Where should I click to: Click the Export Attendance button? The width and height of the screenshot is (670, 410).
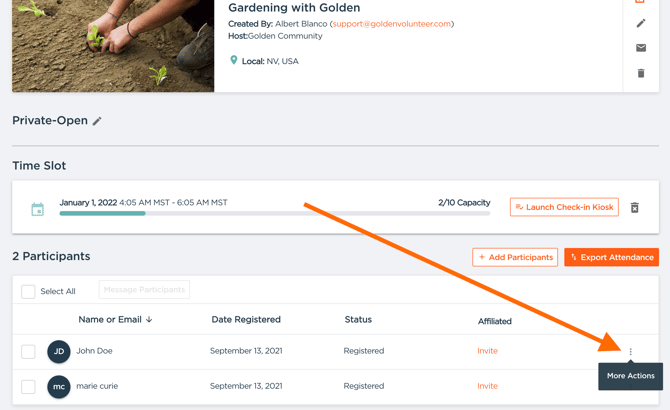pyautogui.click(x=611, y=257)
